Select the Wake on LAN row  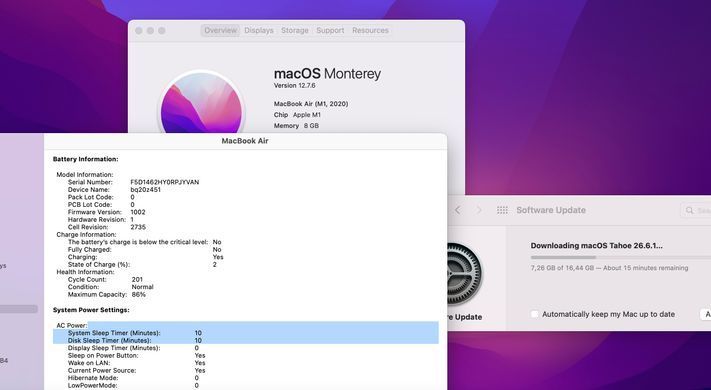click(x=136, y=363)
